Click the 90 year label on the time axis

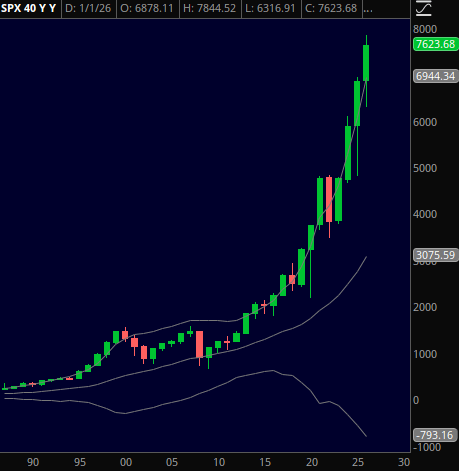[33, 462]
